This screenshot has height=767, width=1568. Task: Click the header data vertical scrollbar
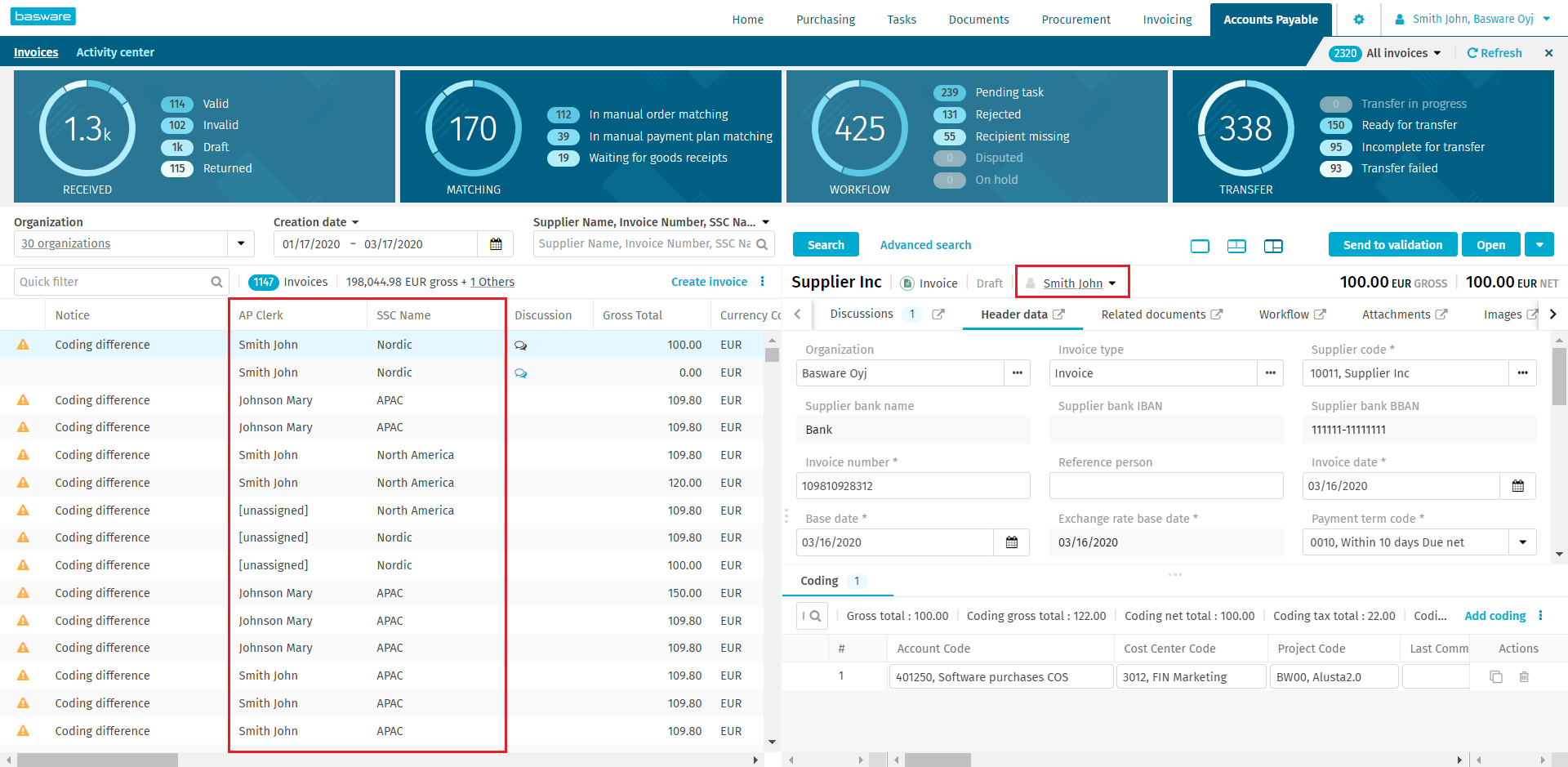tap(1560, 376)
